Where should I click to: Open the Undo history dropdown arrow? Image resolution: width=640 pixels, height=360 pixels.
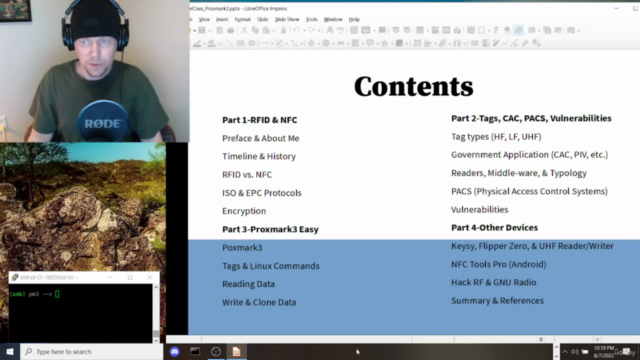[x=304, y=31]
